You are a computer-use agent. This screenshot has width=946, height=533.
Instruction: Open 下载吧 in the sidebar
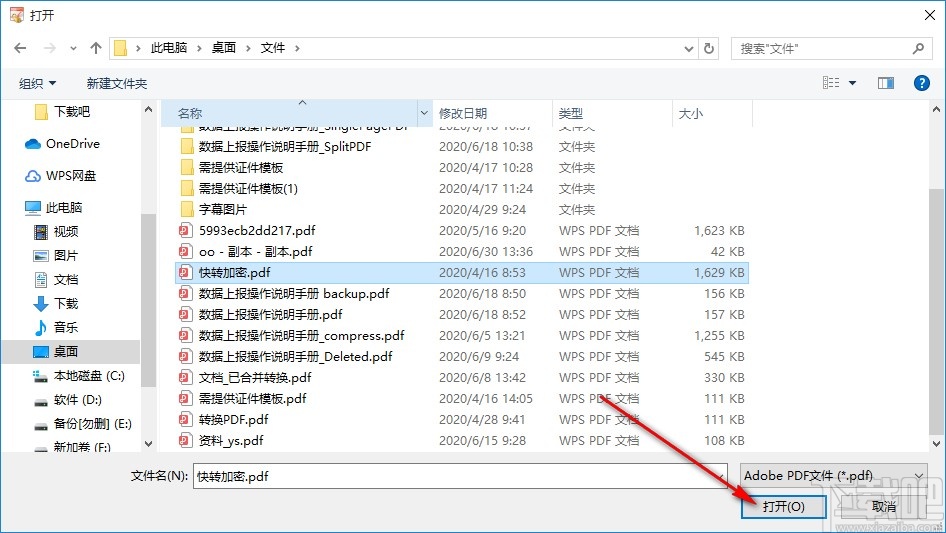click(x=71, y=112)
